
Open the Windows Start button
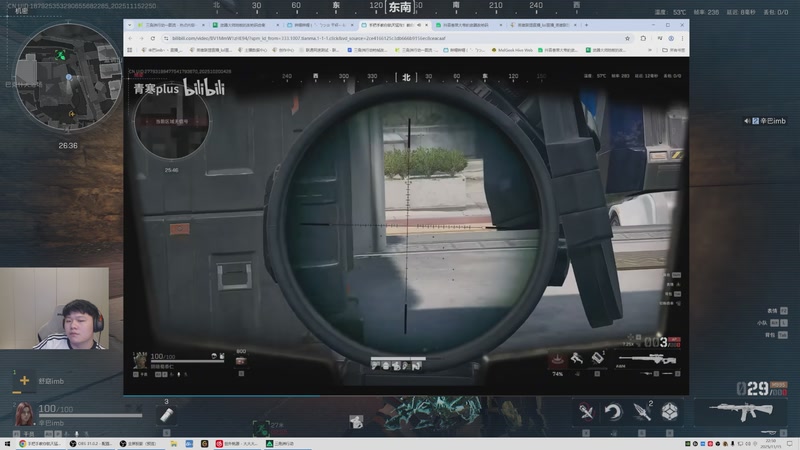tap(7, 444)
